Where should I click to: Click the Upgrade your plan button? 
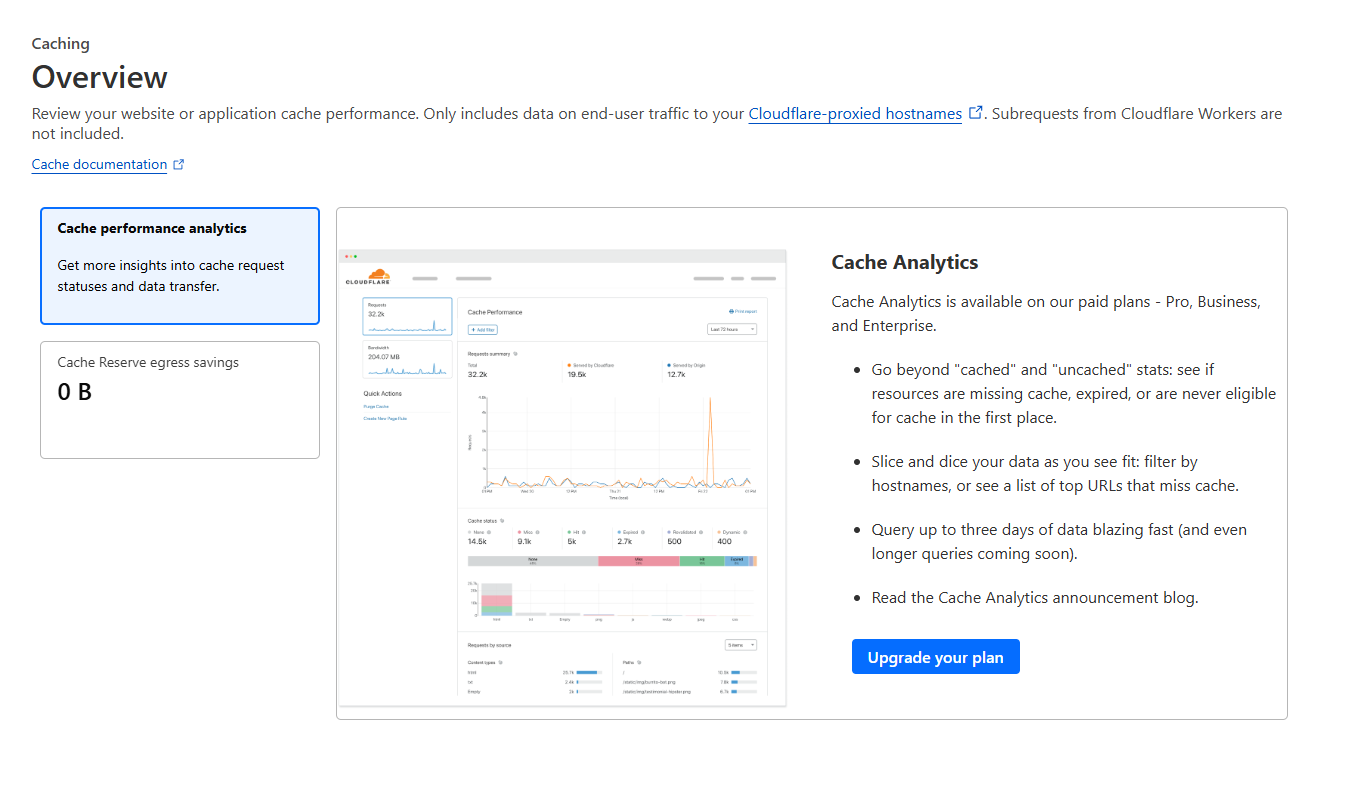click(x=936, y=657)
